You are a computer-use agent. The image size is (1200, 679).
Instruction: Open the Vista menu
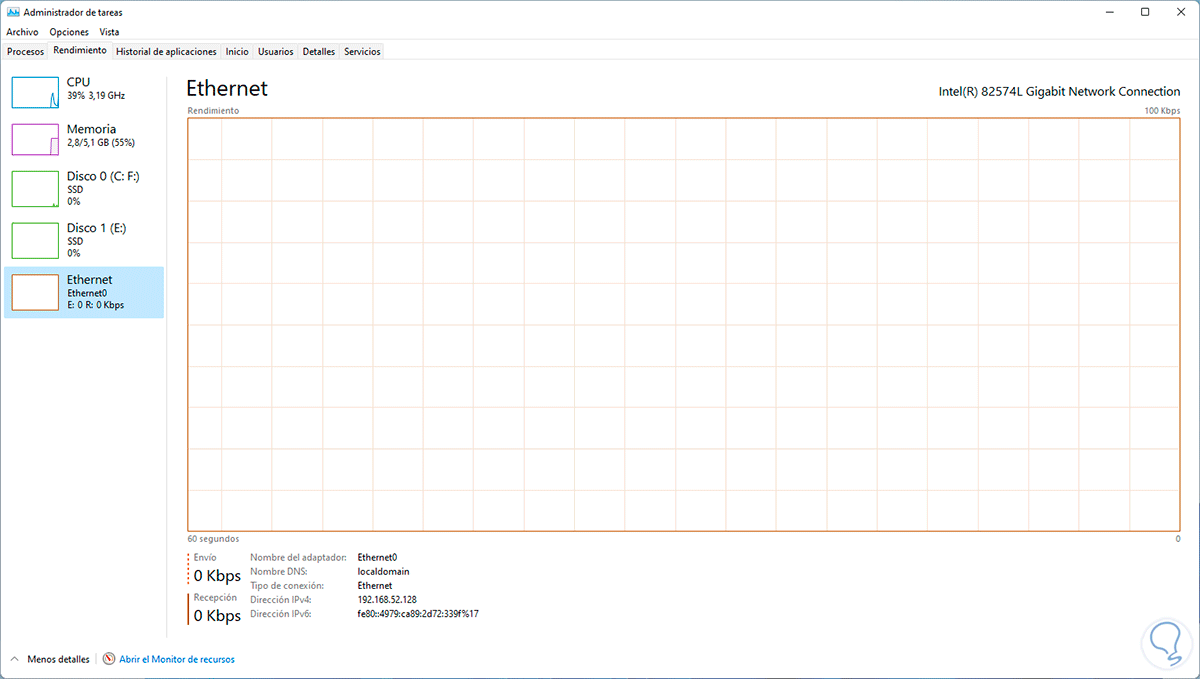109,32
